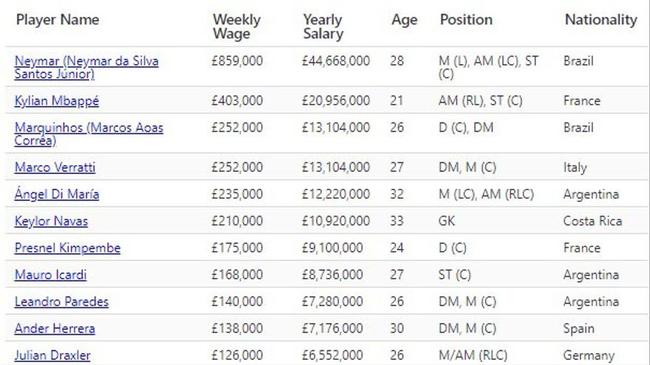Viewport: 650px width, 365px height.
Task: Click the Marquinhos player link
Action: [89, 134]
